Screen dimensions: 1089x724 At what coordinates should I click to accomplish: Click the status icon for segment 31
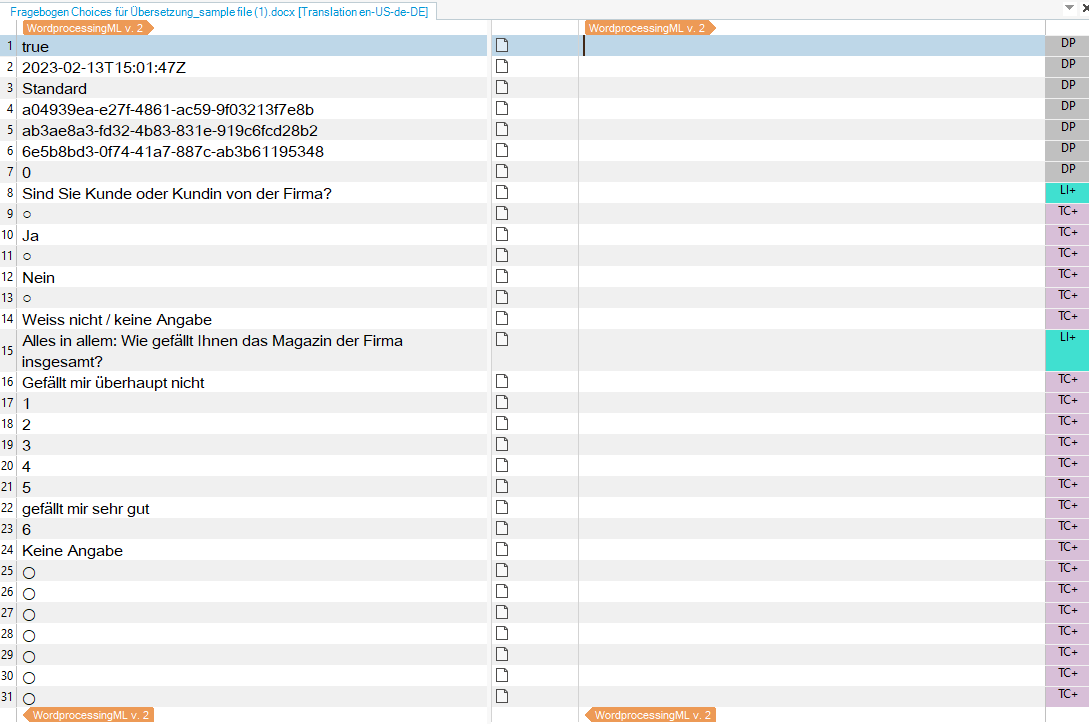pyautogui.click(x=503, y=696)
